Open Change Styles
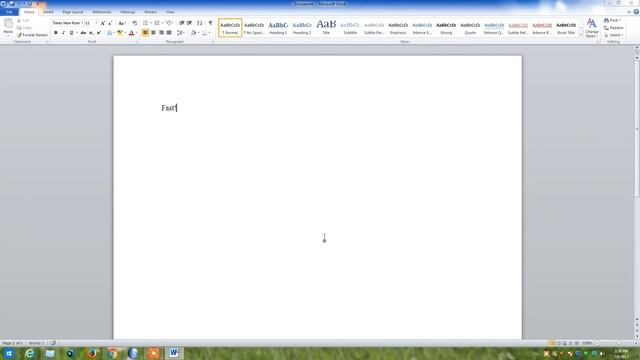 coord(591,28)
